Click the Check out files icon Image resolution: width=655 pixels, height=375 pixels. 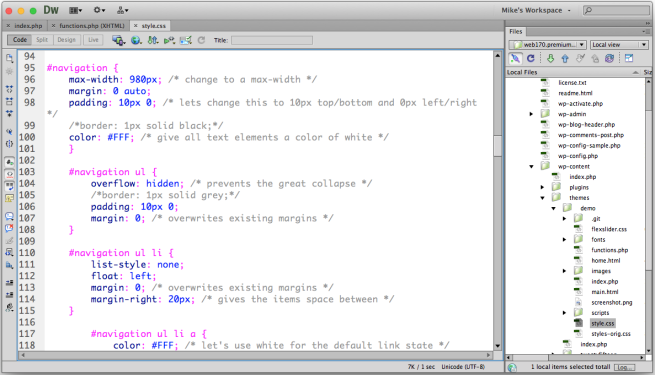coord(580,58)
